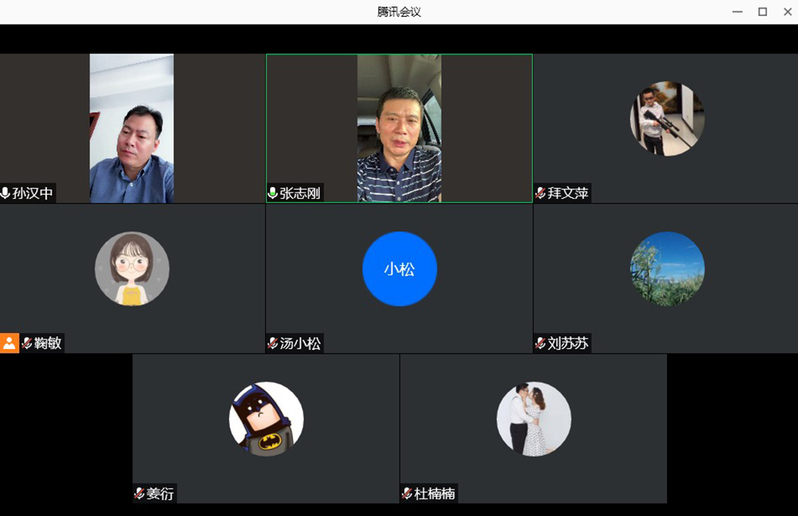Click the microphone icon beside 孙汉中
Viewport: 798px width, 516px height.
pyautogui.click(x=6, y=193)
